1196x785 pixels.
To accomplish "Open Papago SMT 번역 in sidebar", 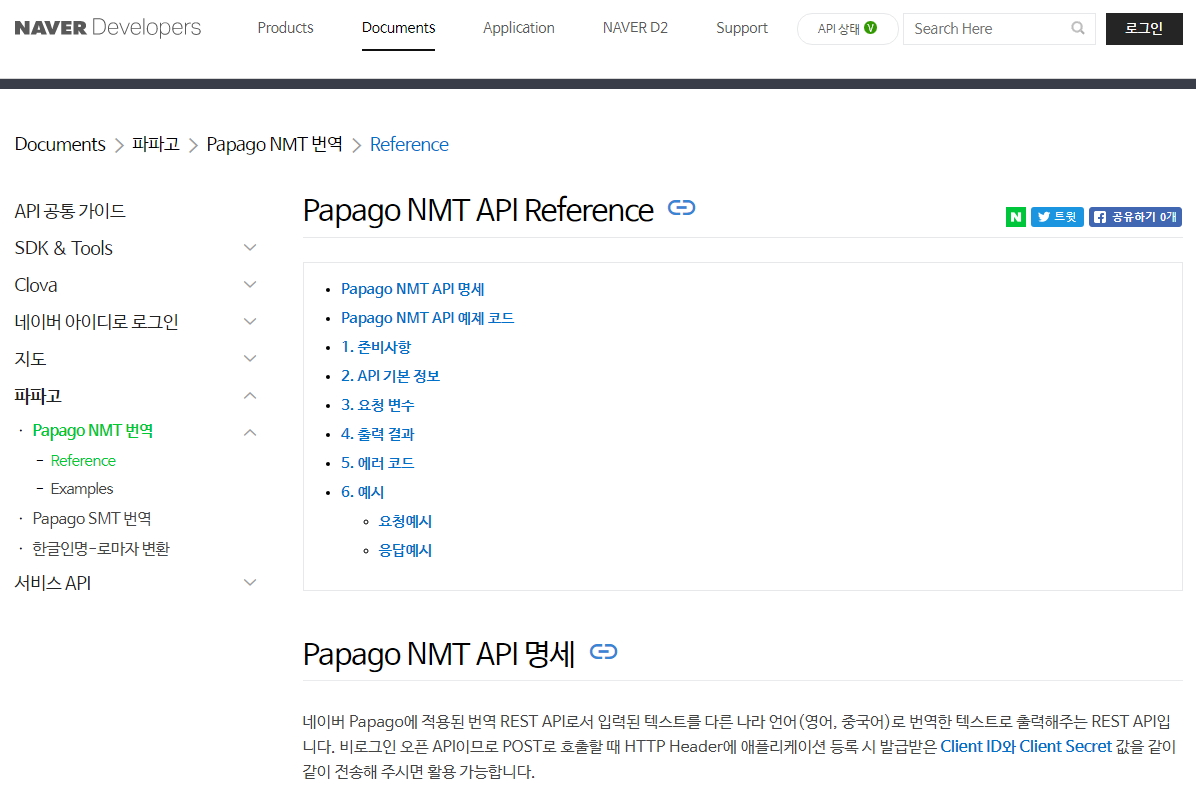I will coord(92,519).
